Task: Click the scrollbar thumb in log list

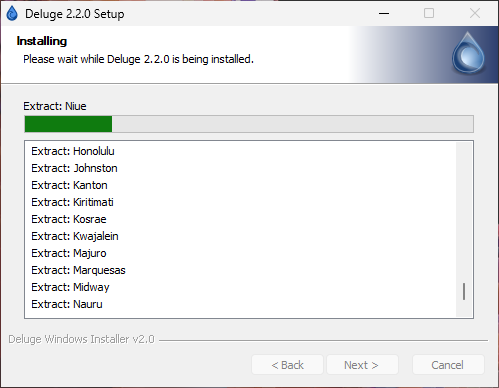Action: 464,291
